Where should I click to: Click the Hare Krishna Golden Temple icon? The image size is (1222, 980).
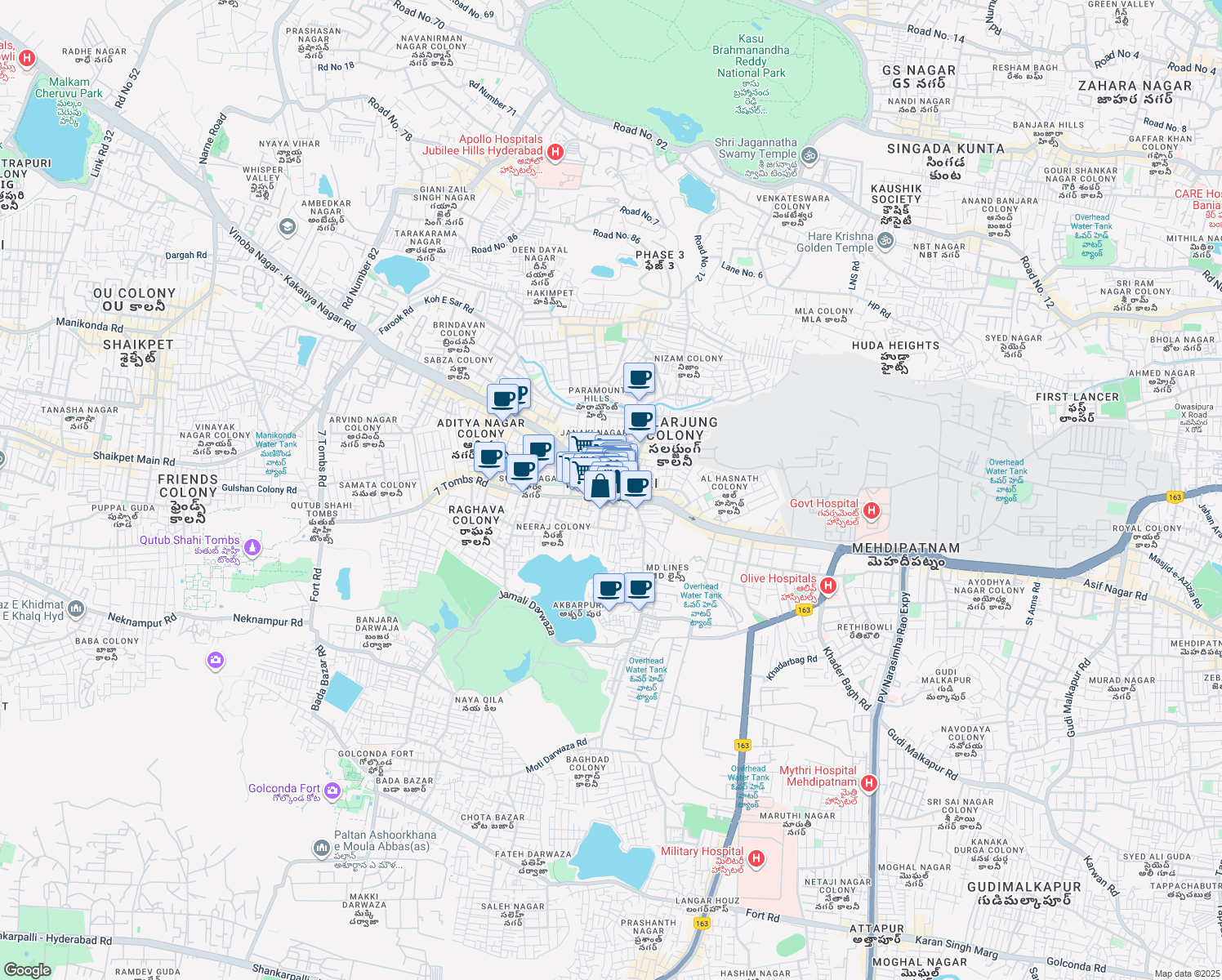tap(886, 241)
